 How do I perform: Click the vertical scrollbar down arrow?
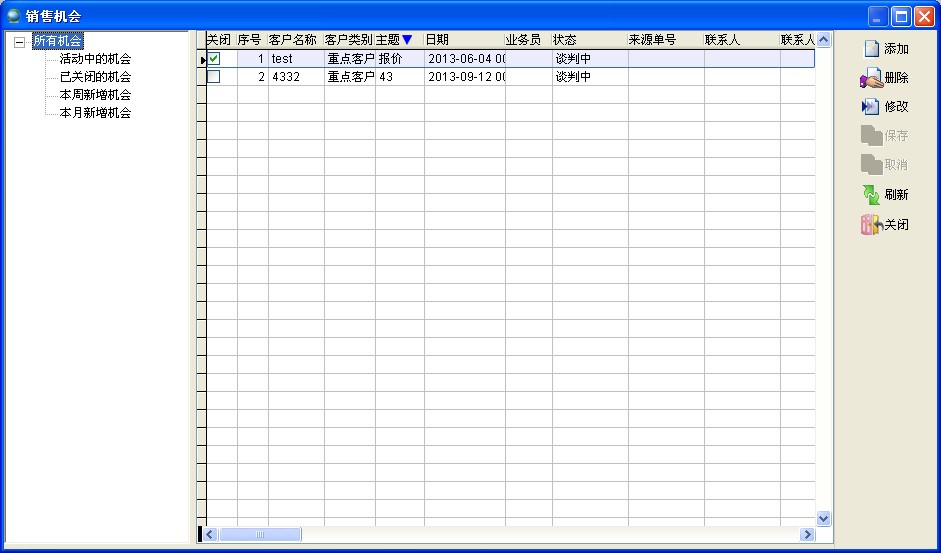824,519
